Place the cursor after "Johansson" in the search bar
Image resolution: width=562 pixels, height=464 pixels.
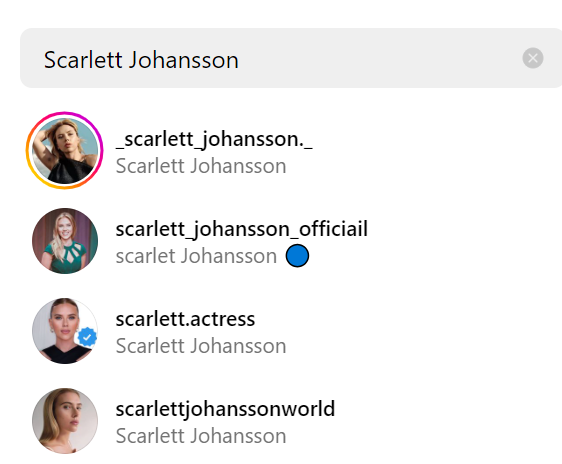(x=240, y=59)
